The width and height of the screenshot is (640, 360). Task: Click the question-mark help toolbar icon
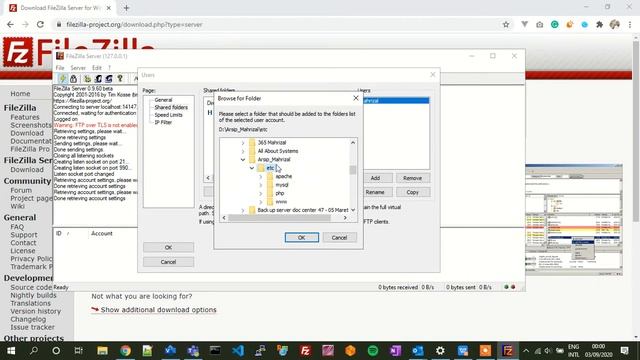point(120,78)
